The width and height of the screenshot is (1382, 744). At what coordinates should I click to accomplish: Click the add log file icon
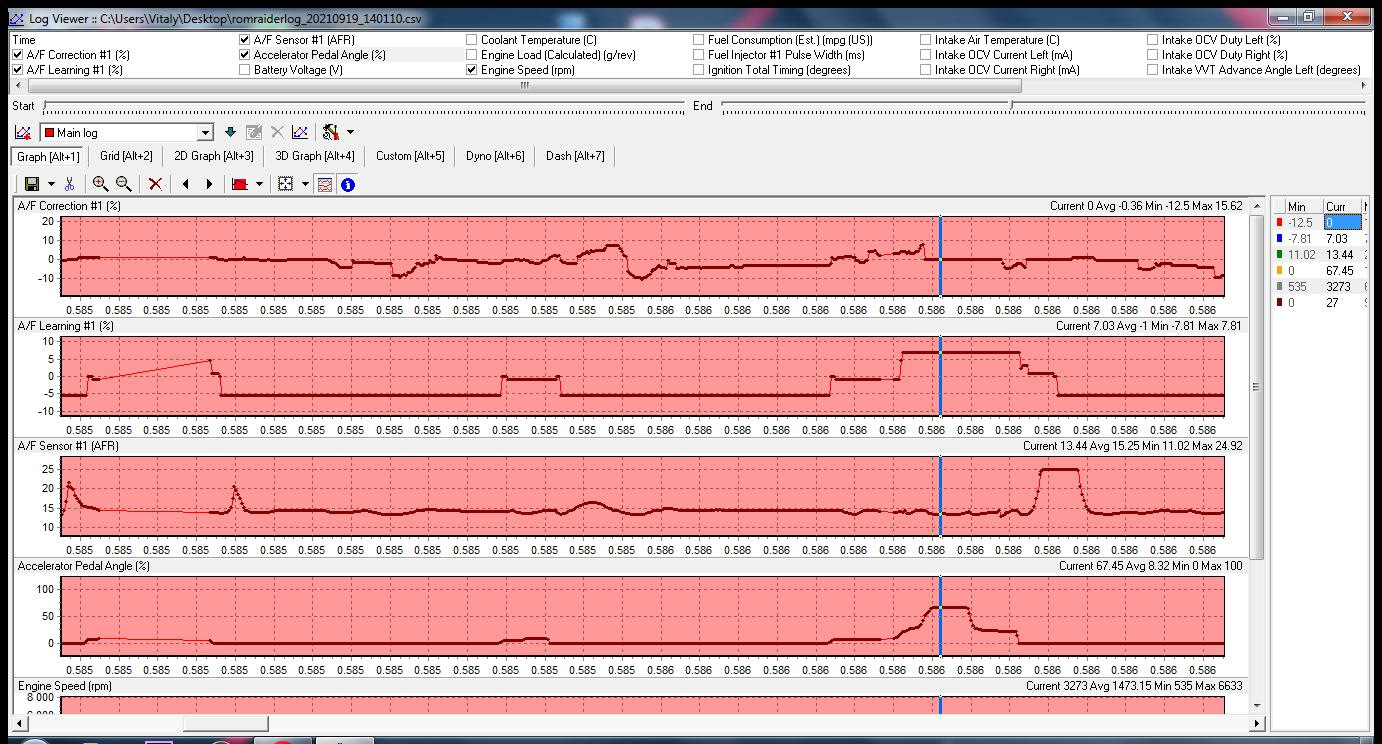point(22,133)
